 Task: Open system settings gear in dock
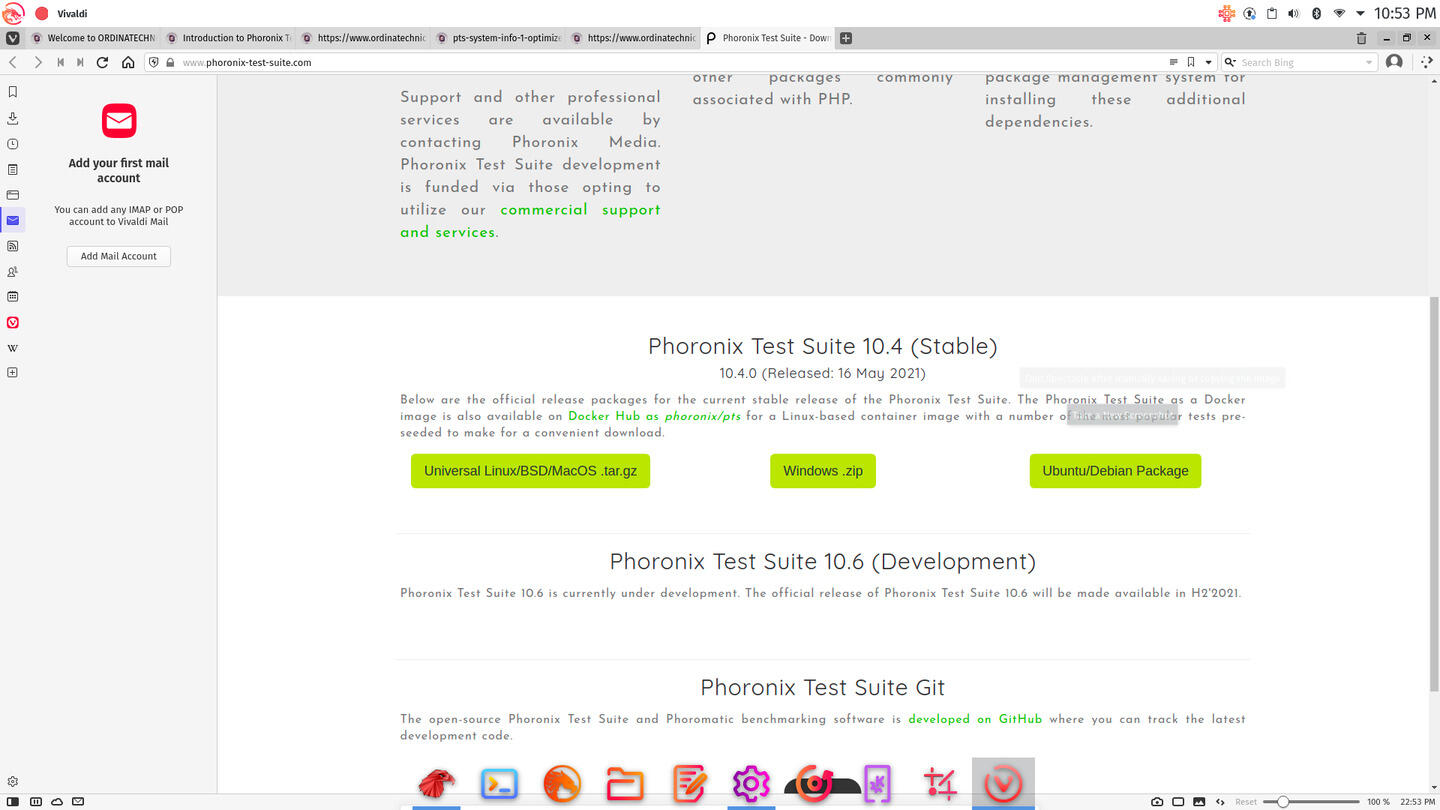751,784
